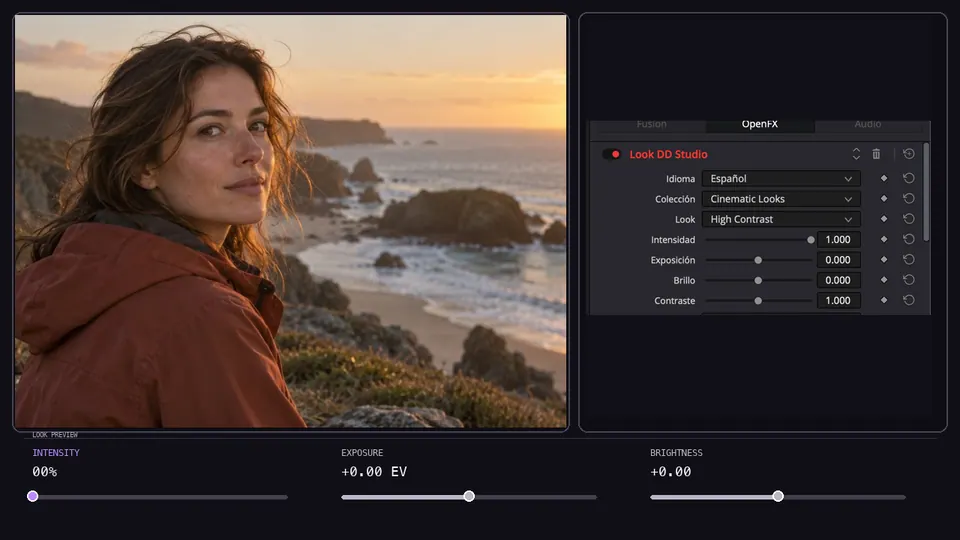Add a keyframe for Exposición
Image resolution: width=960 pixels, height=540 pixels.
883,260
